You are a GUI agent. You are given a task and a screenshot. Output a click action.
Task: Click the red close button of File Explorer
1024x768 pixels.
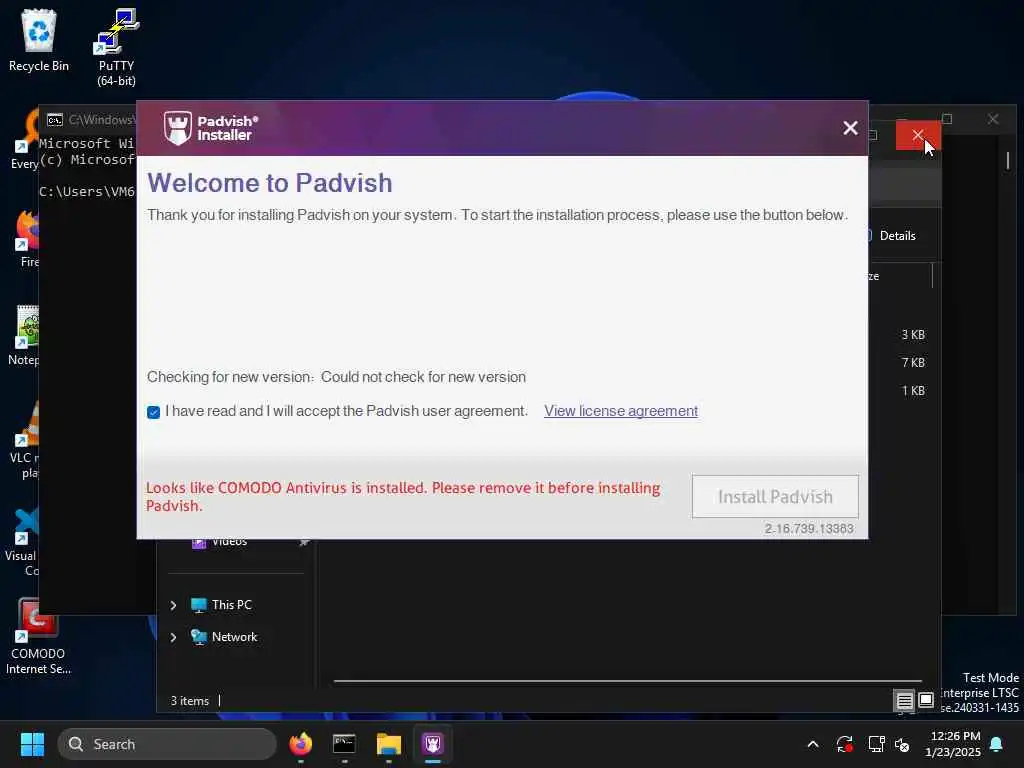[918, 135]
